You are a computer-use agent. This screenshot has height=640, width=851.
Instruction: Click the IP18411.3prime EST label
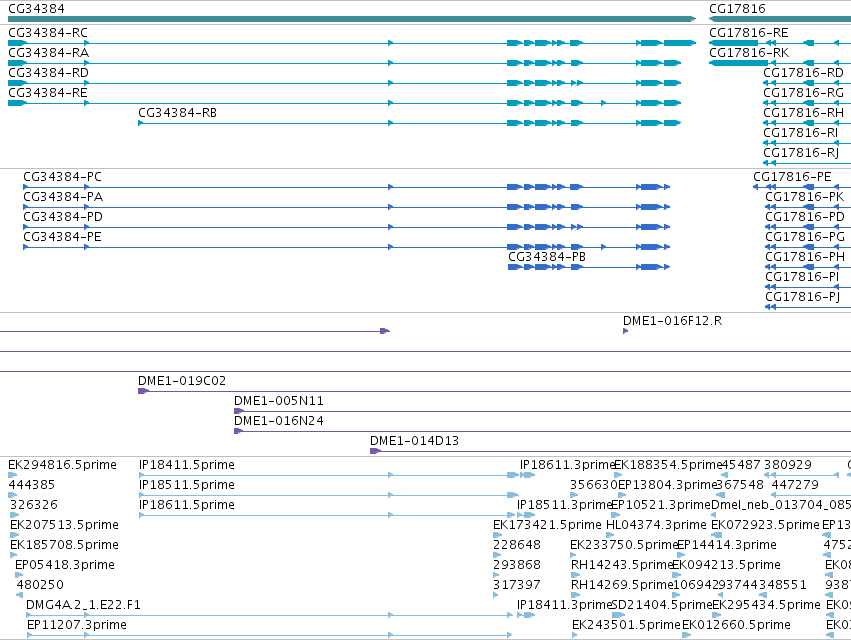coord(564,605)
